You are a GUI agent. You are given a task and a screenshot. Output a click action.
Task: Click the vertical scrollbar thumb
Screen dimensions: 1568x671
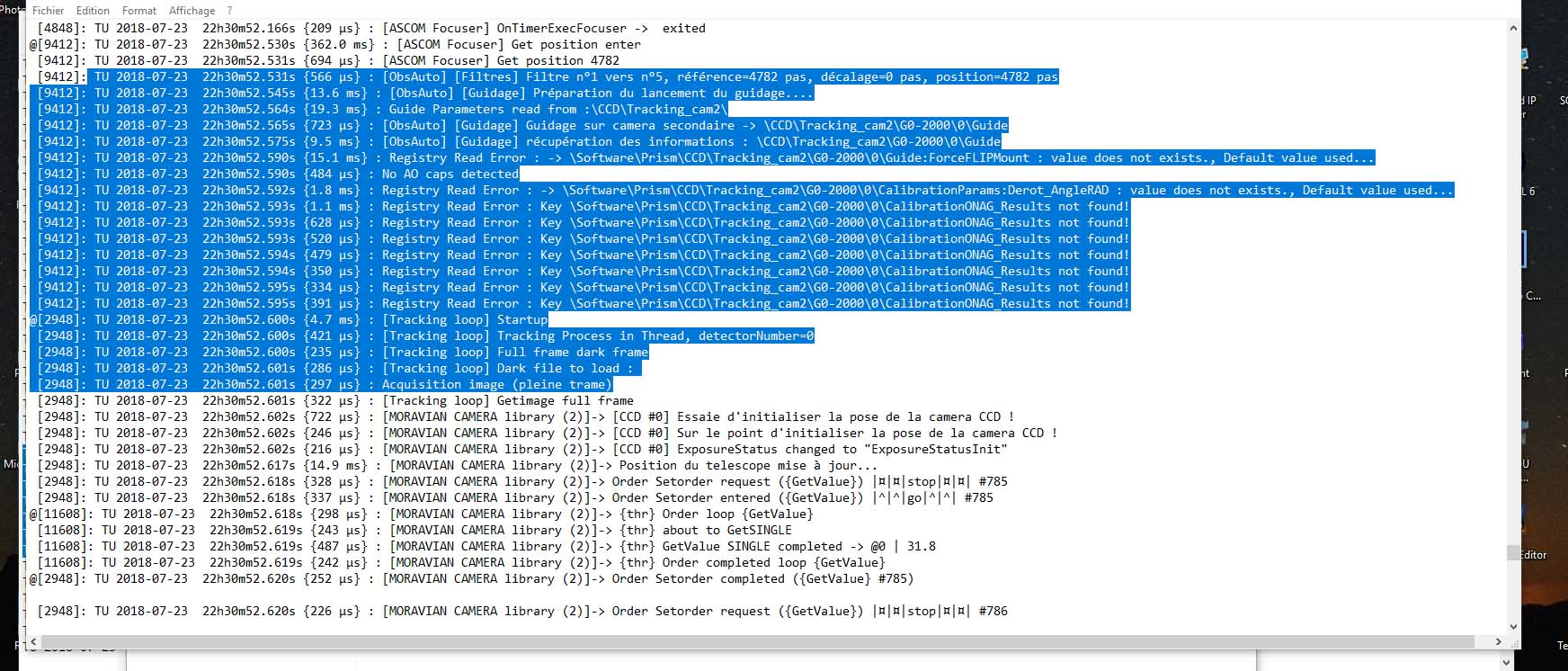coord(1513,552)
